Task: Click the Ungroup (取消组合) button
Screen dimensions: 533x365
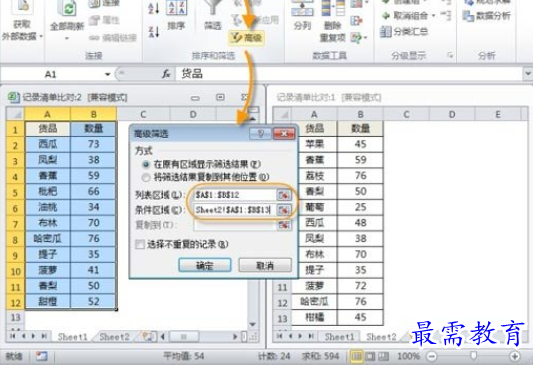Action: (x=406, y=15)
